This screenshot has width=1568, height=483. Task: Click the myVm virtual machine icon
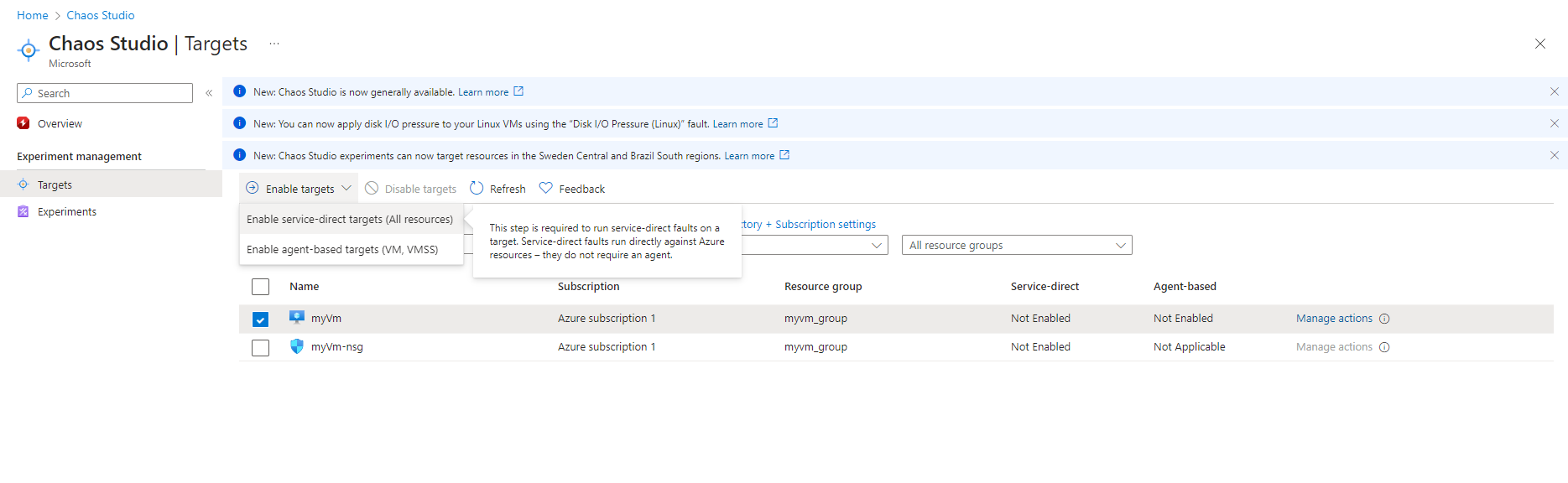point(297,318)
